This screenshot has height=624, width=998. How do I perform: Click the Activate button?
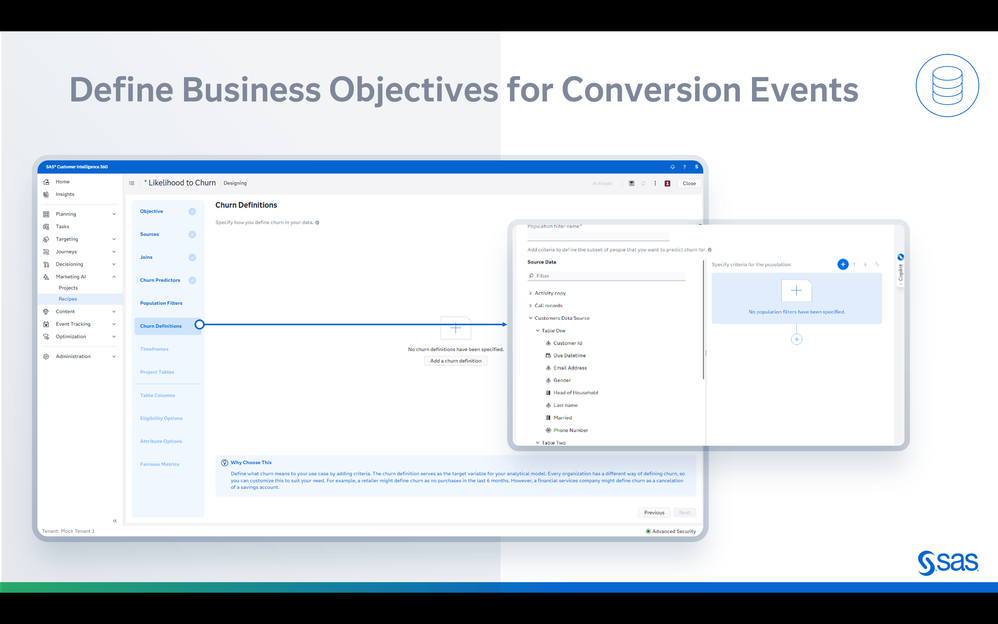tap(602, 183)
